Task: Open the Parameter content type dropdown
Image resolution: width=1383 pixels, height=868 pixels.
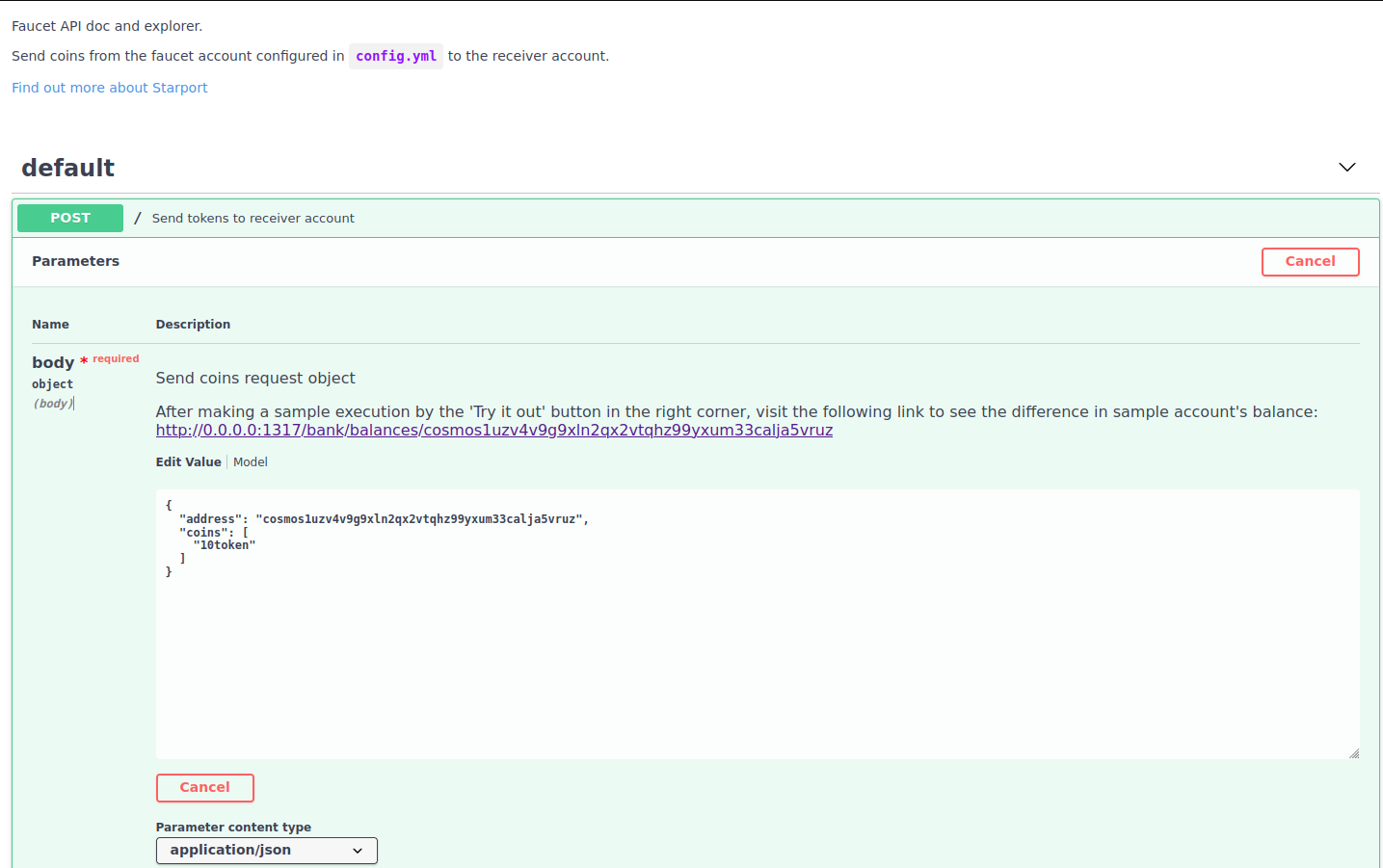Action: [267, 851]
